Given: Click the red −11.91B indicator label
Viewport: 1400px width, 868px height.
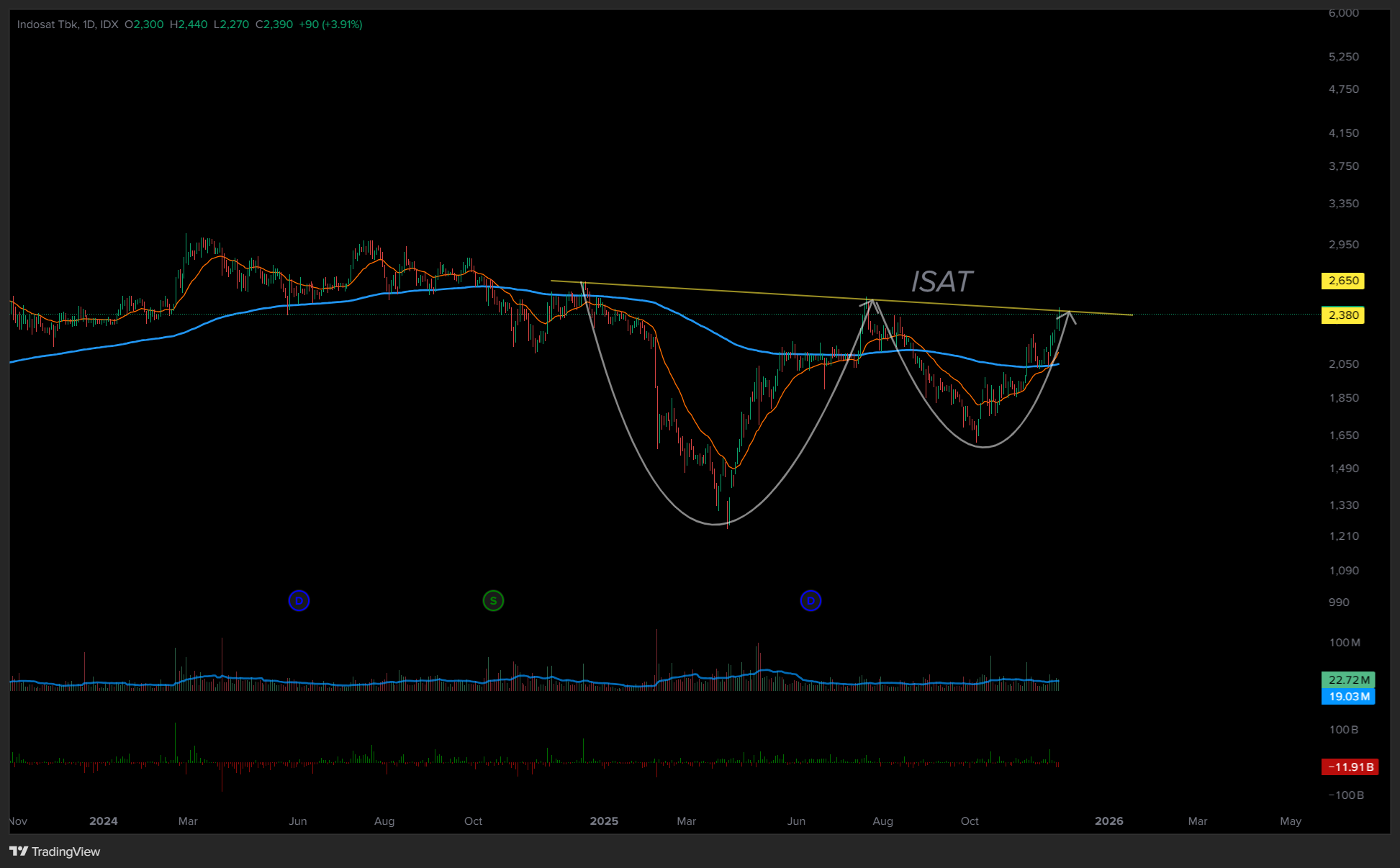Looking at the screenshot, I should tap(1350, 767).
